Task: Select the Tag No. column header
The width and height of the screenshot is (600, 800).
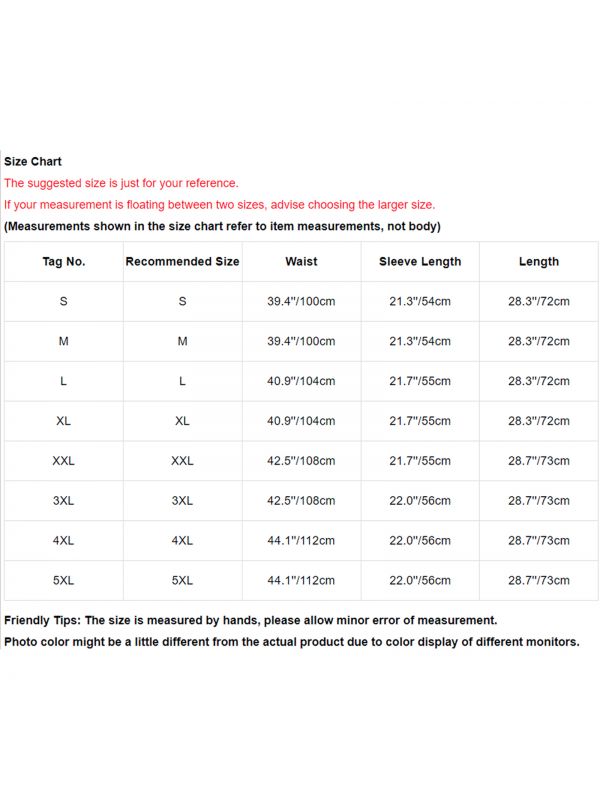Action: click(64, 261)
